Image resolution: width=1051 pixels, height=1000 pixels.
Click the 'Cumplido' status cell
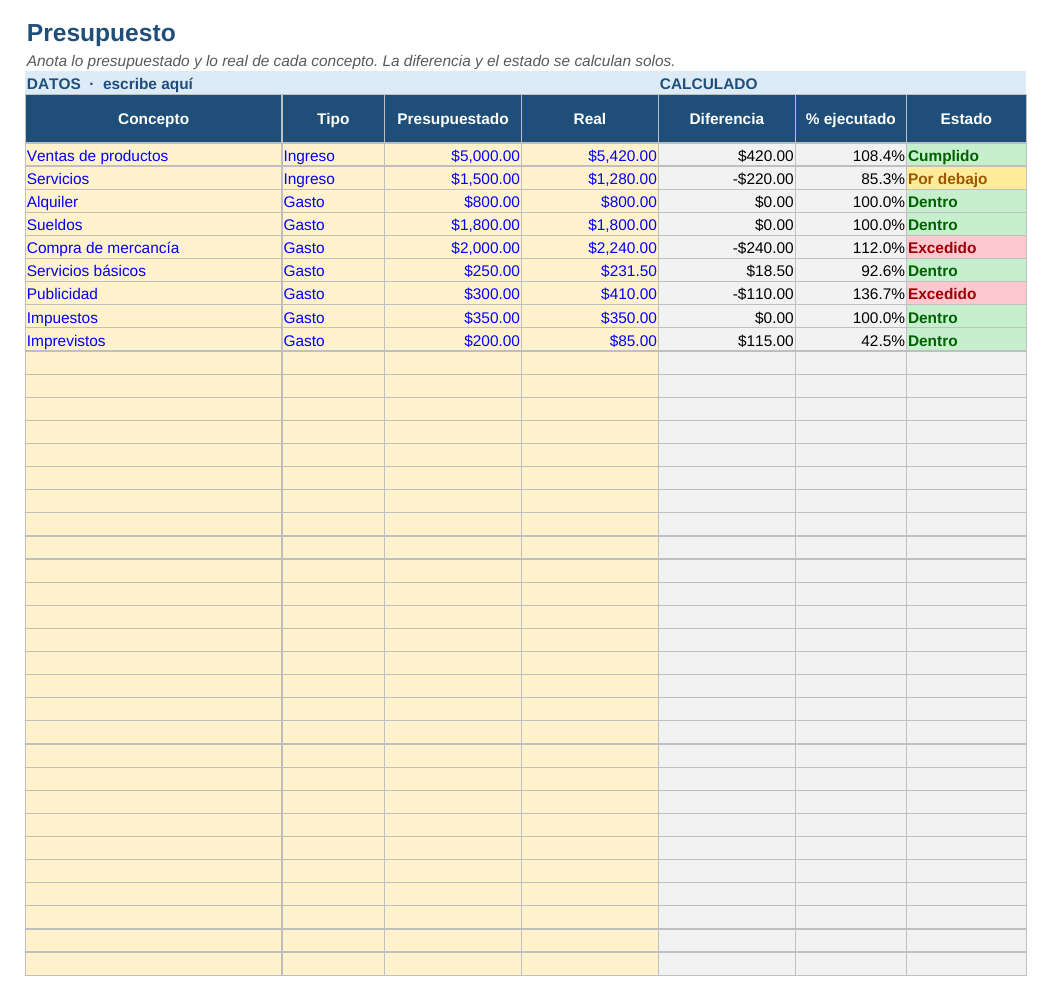pos(966,155)
